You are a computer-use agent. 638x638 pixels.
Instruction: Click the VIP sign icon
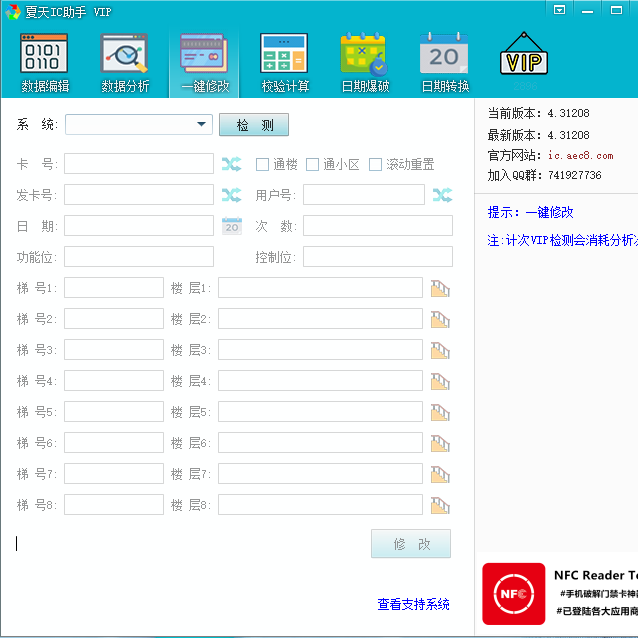525,60
